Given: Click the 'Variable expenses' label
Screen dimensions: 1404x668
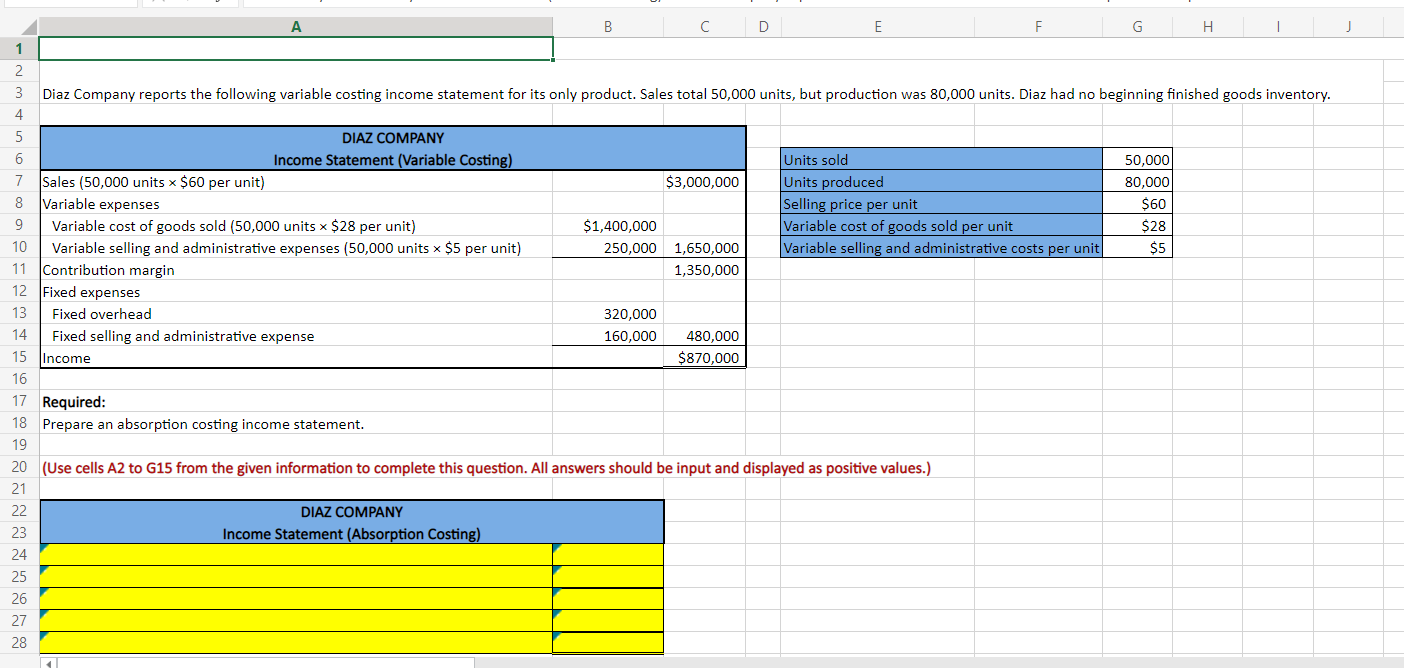Looking at the screenshot, I should pyautogui.click(x=100, y=204).
